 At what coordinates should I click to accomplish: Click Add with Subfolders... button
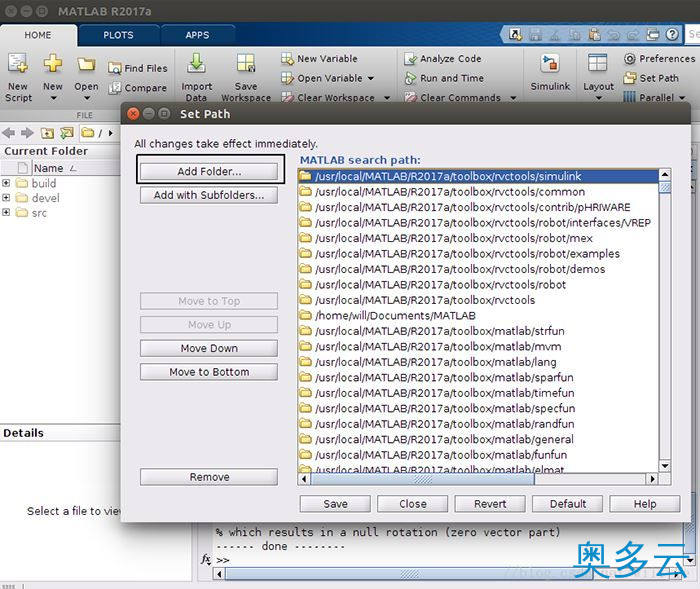point(209,195)
